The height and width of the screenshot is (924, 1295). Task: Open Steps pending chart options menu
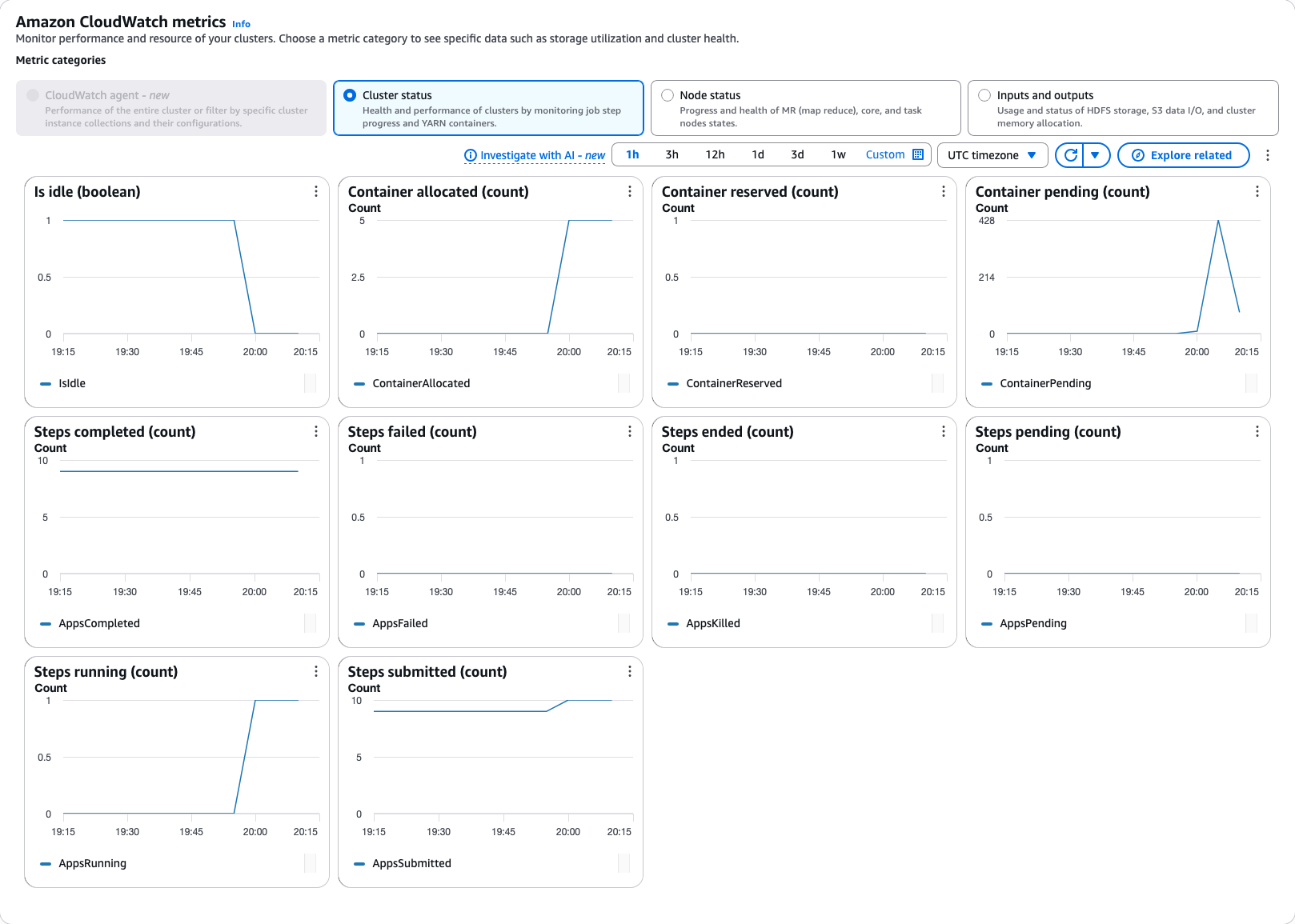[1257, 431]
